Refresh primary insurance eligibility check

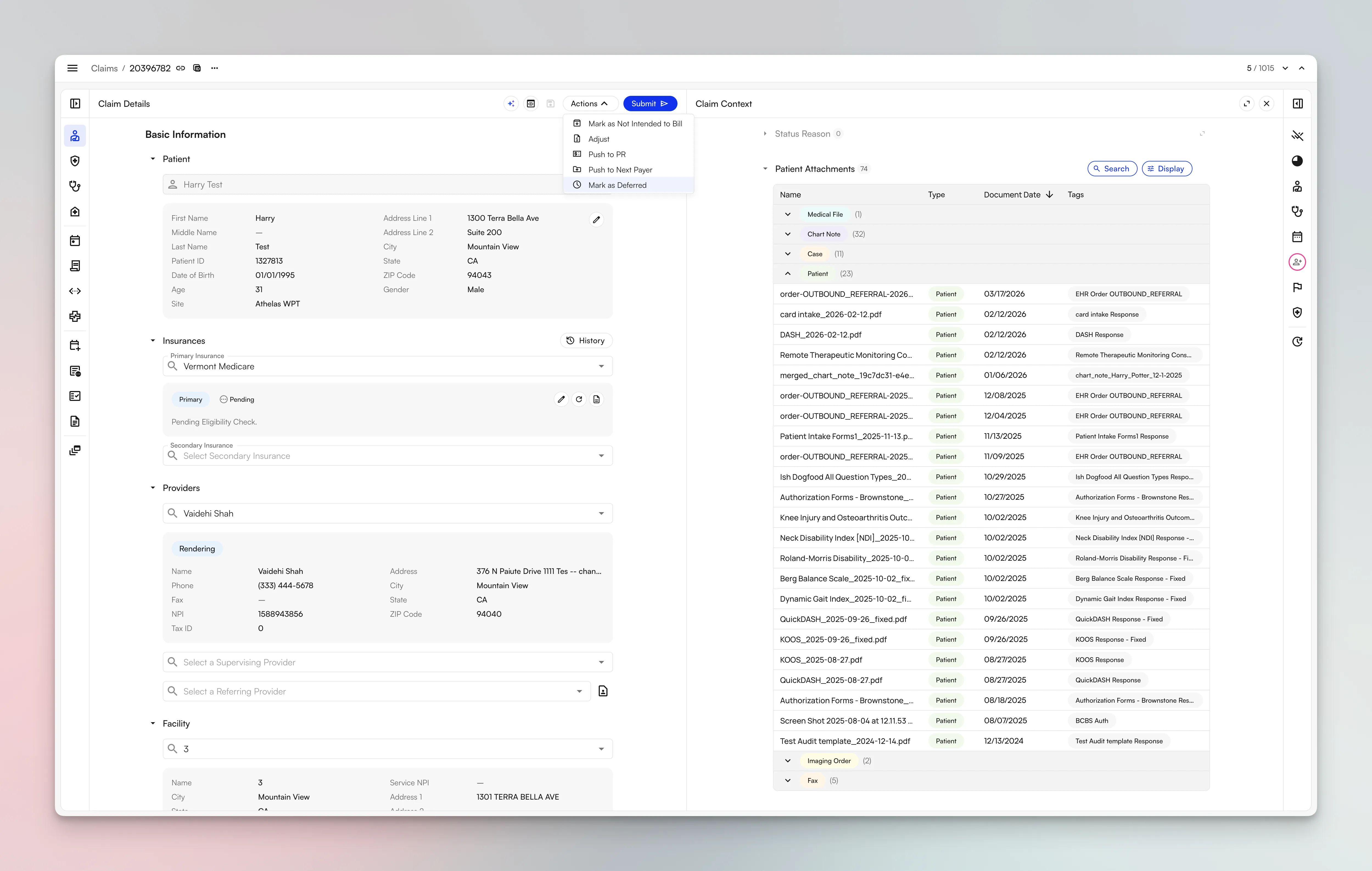[579, 400]
